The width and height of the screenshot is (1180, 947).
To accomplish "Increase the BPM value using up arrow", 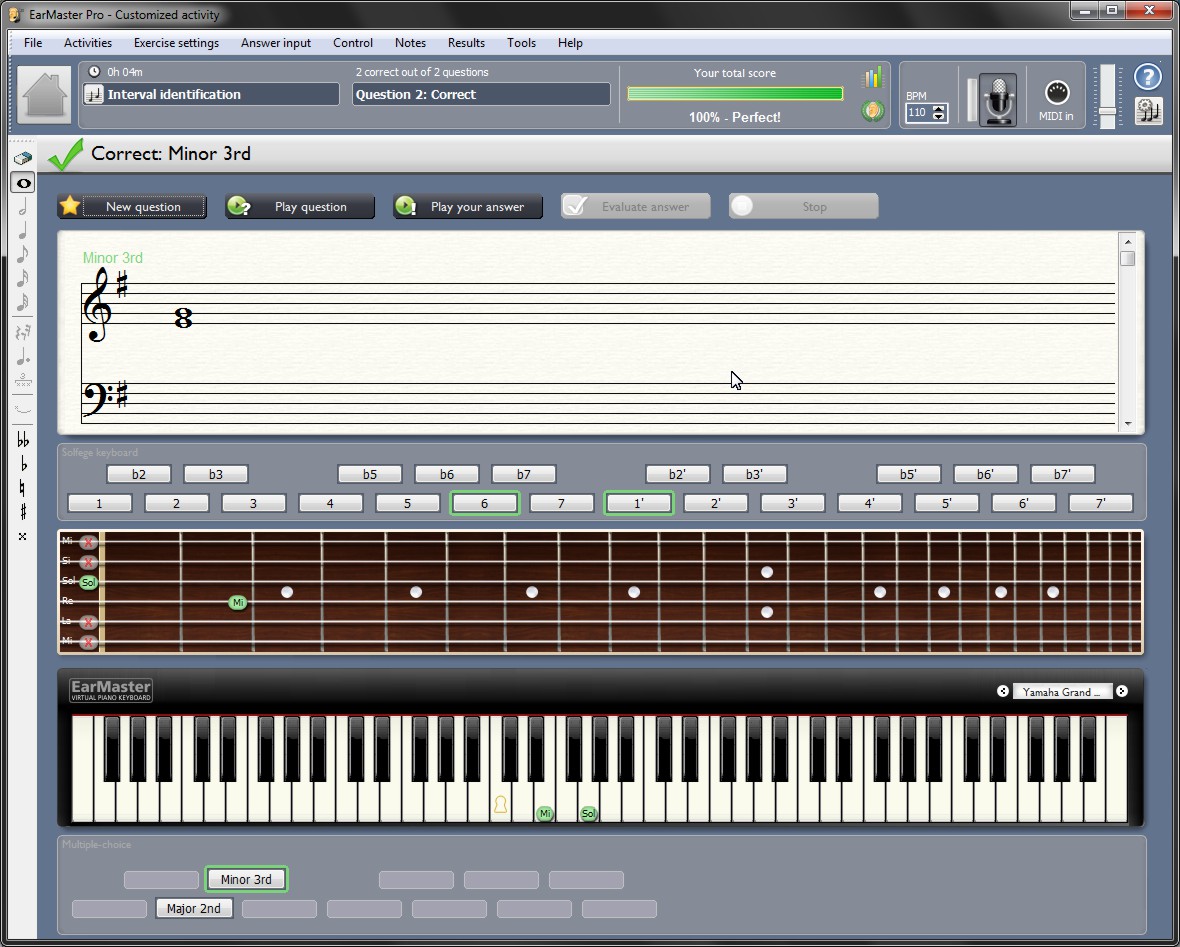I will click(938, 109).
